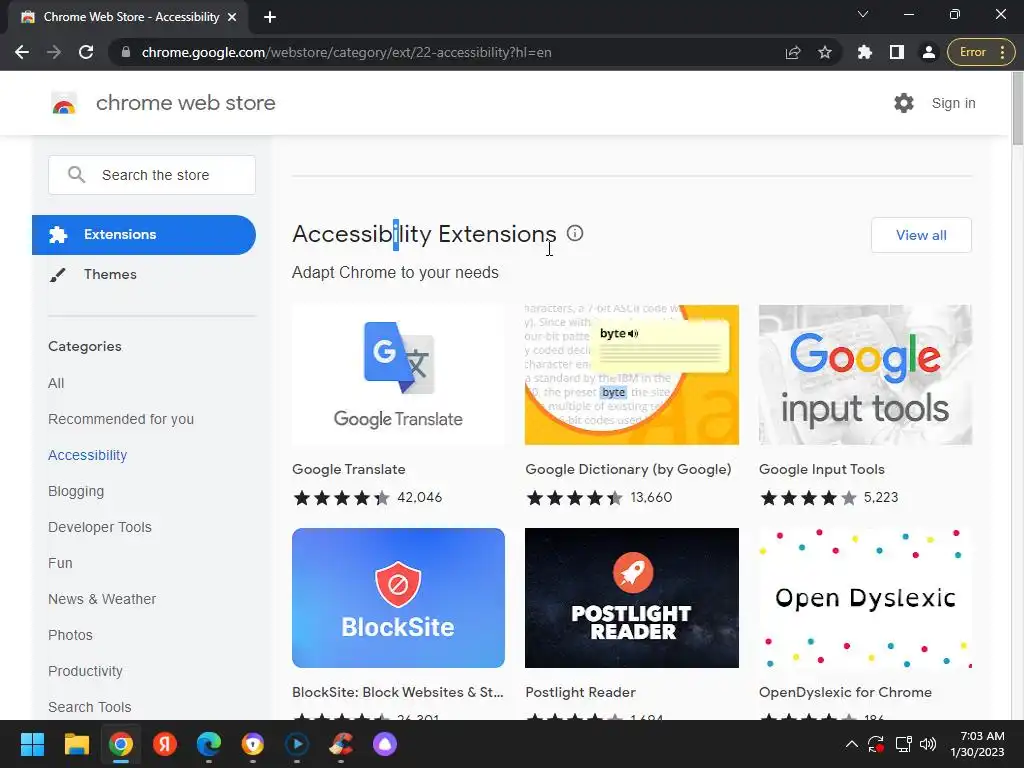Open the clock and date panel
The width and height of the screenshot is (1024, 768).
coord(978,744)
